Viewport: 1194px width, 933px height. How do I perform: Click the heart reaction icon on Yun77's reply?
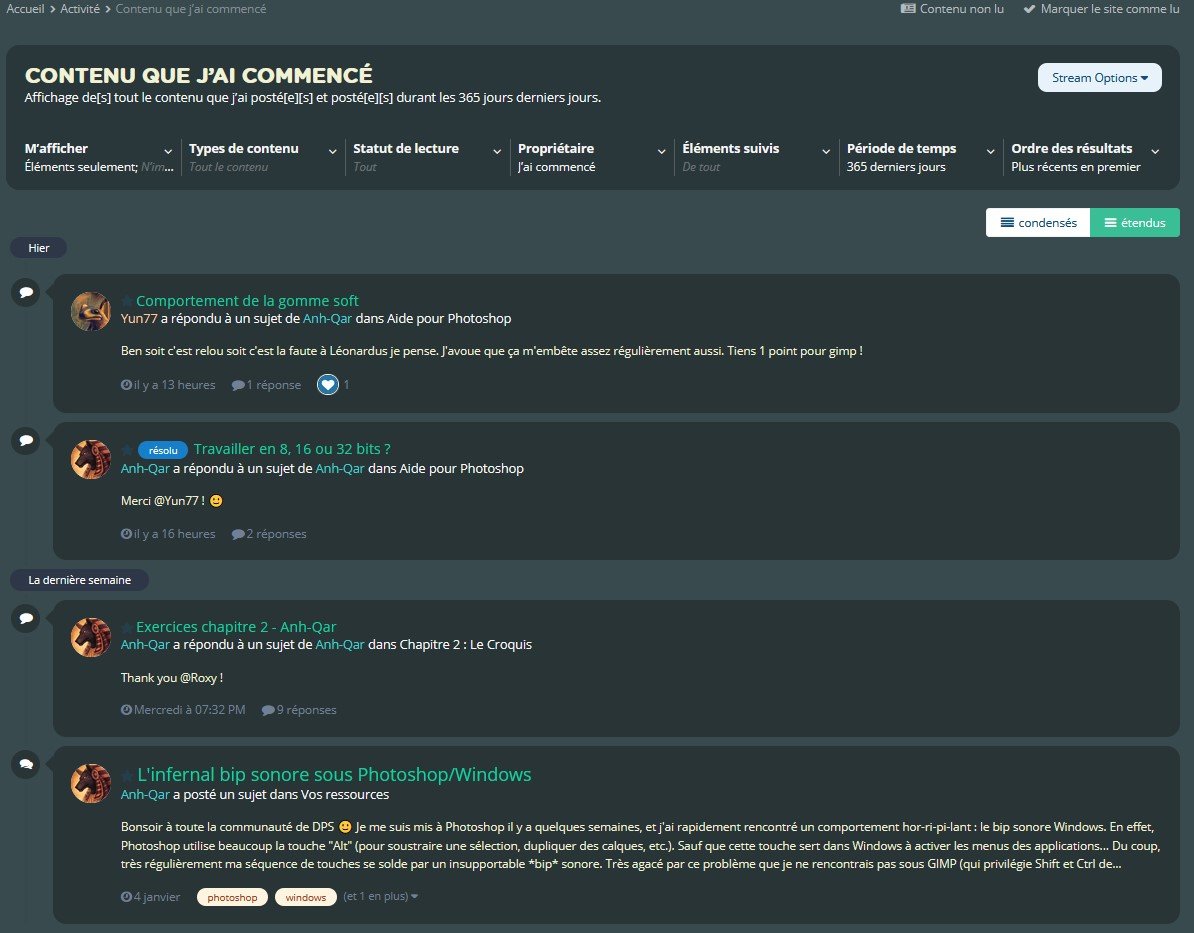[x=327, y=384]
